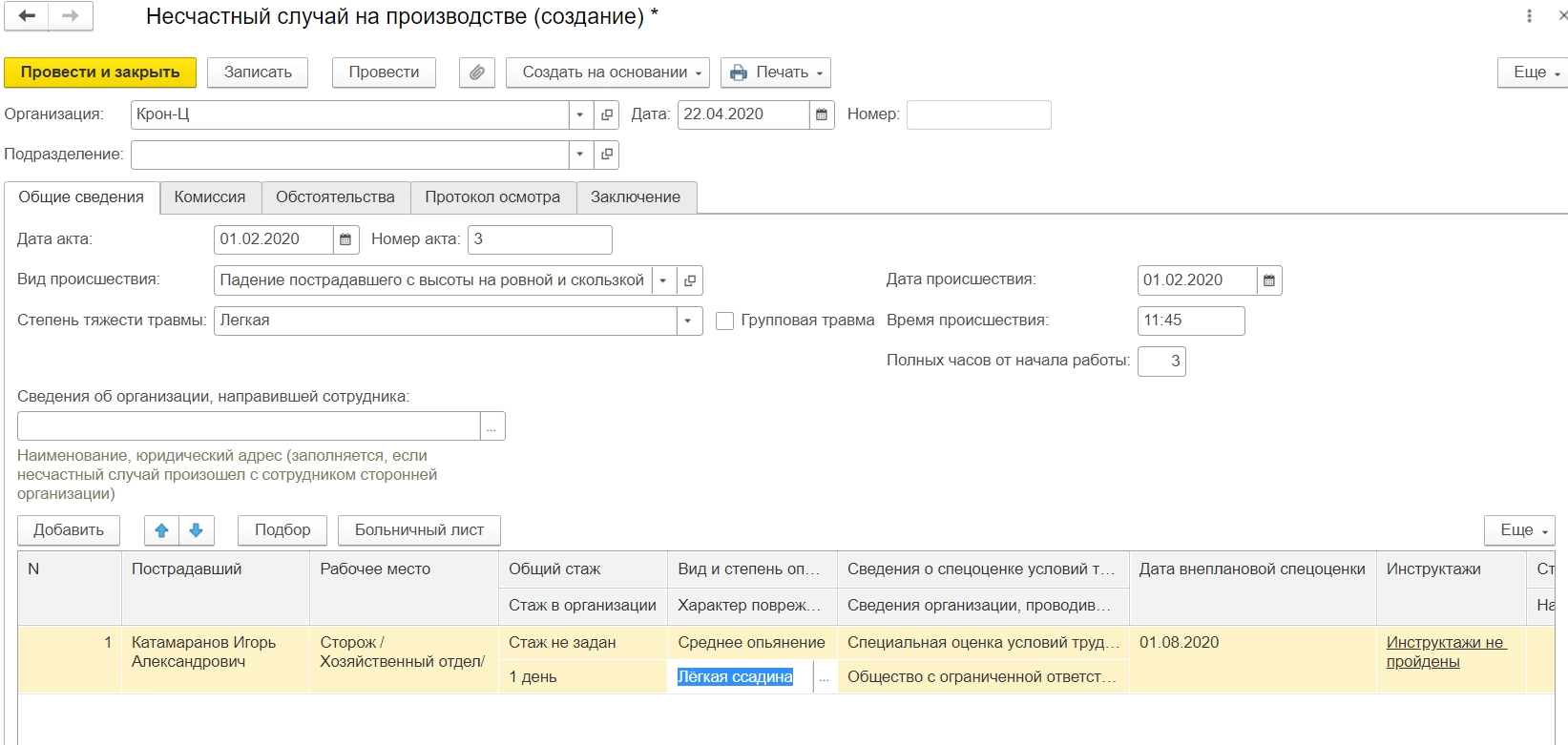
Task: Open the Печать dropdown menu
Action: tap(775, 72)
